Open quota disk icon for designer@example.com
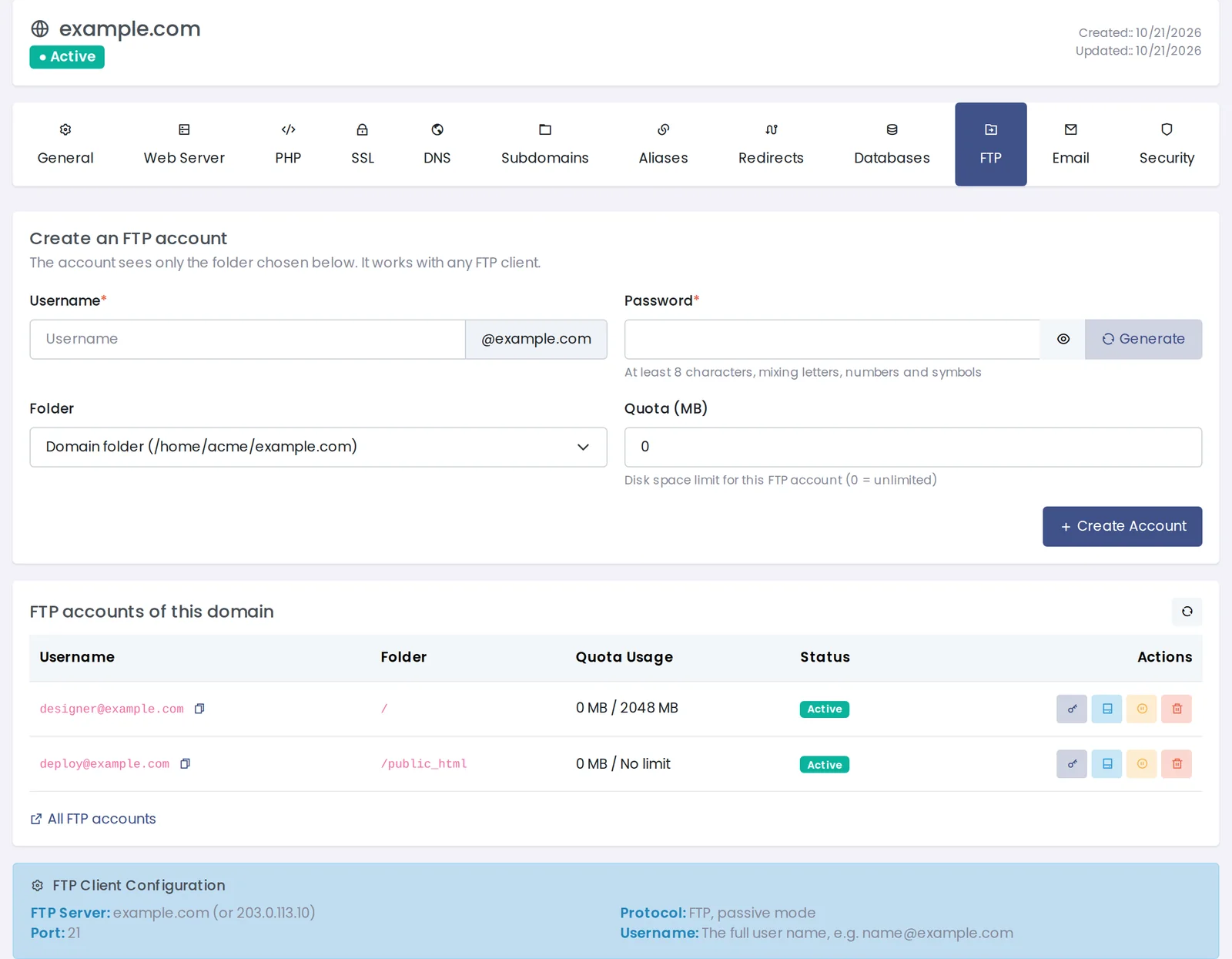The image size is (1232, 959). coord(1106,709)
